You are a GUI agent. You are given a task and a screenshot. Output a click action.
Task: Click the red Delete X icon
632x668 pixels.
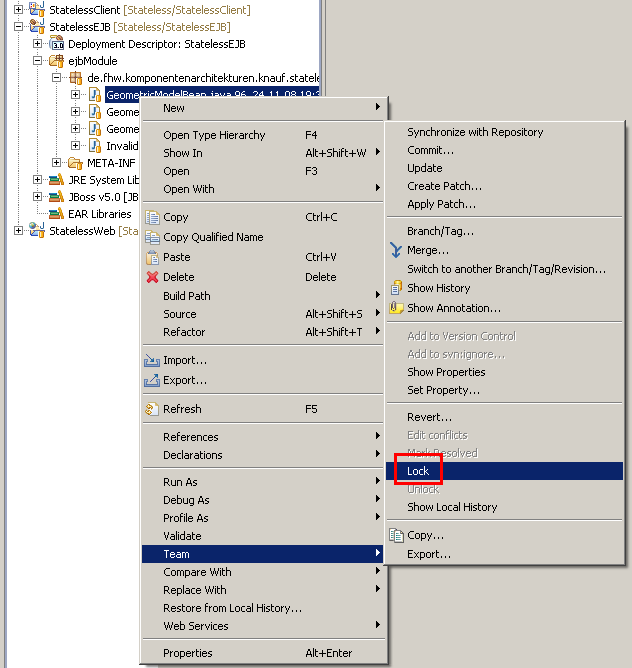[153, 277]
